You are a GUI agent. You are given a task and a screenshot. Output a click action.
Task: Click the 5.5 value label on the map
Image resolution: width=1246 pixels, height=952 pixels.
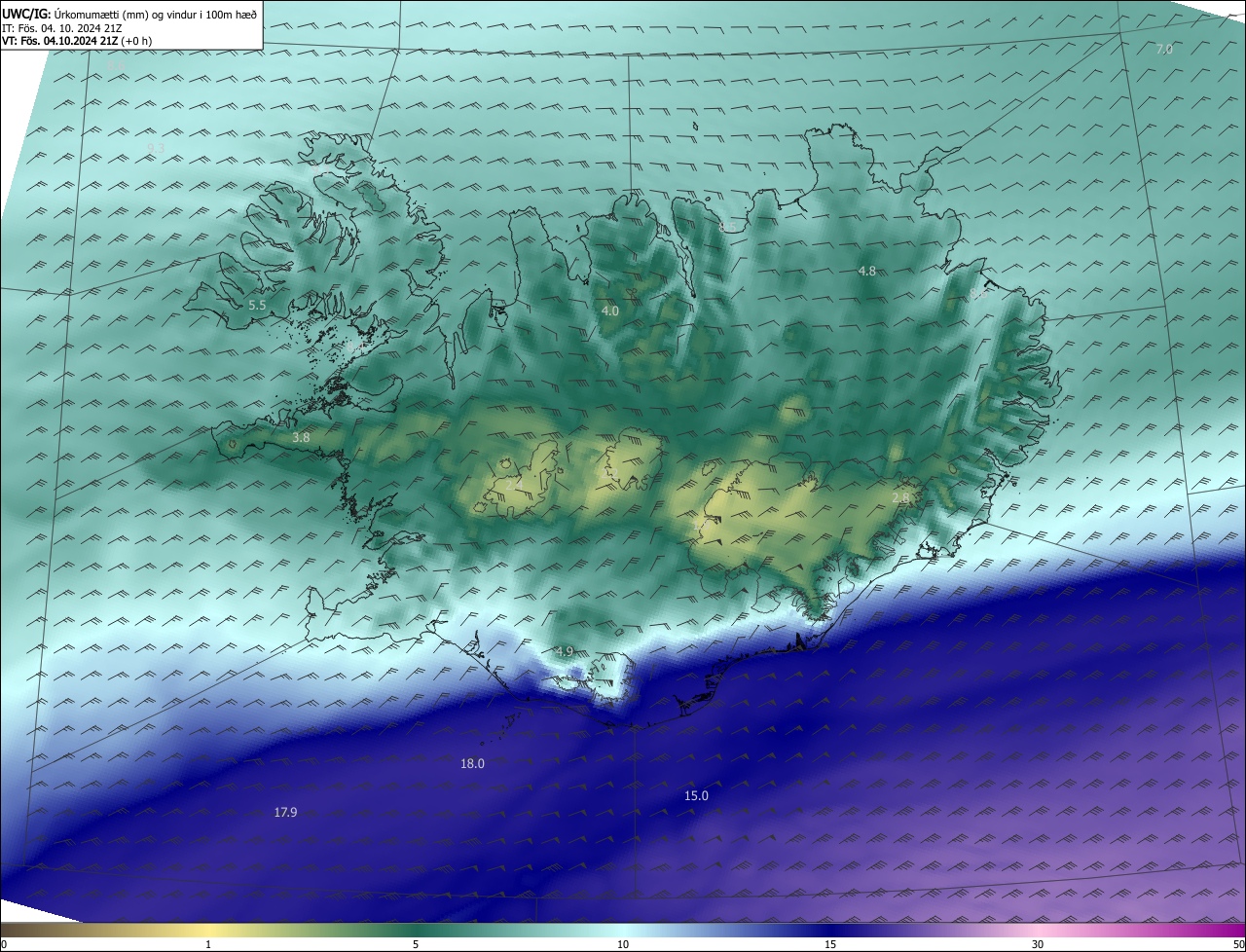coord(257,306)
